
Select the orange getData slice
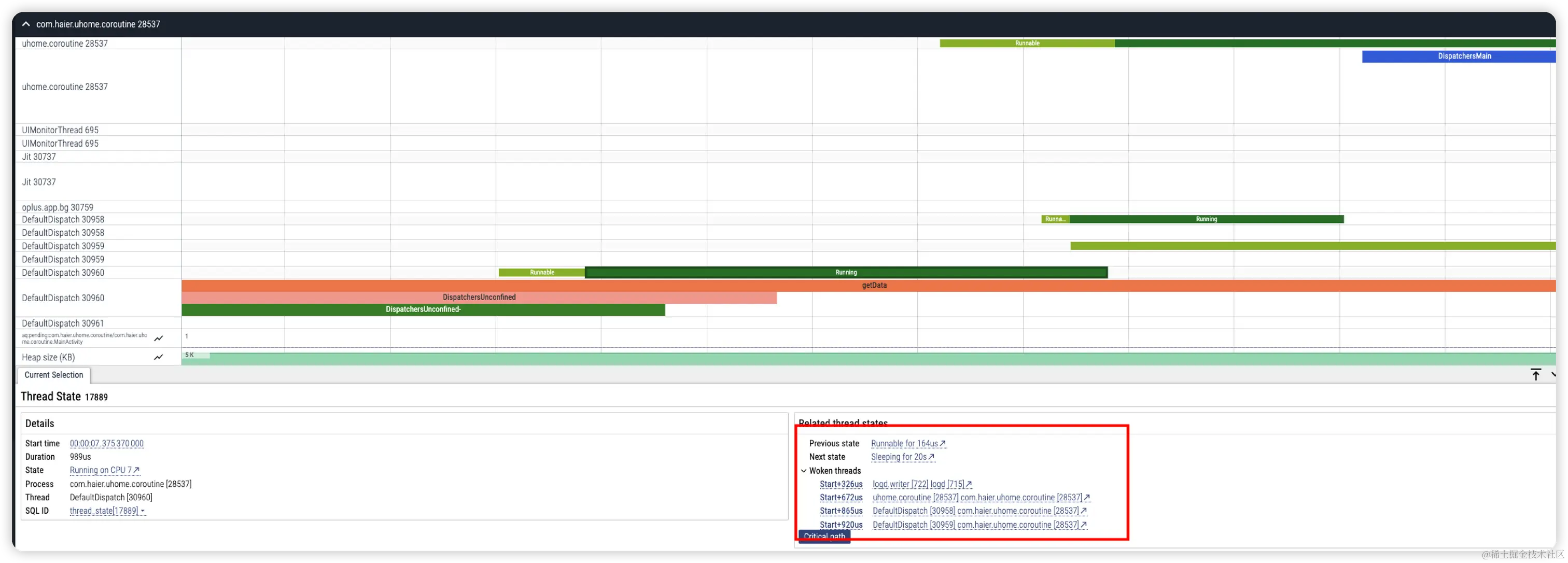click(x=874, y=286)
